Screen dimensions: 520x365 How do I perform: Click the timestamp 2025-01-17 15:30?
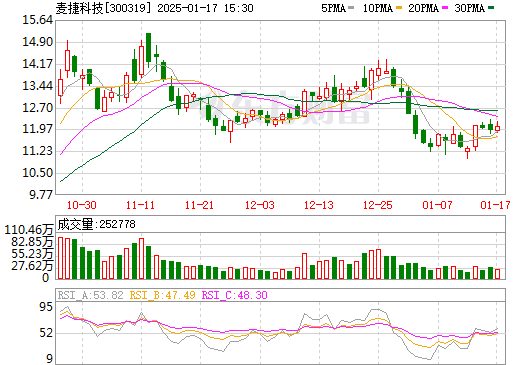(x=205, y=8)
